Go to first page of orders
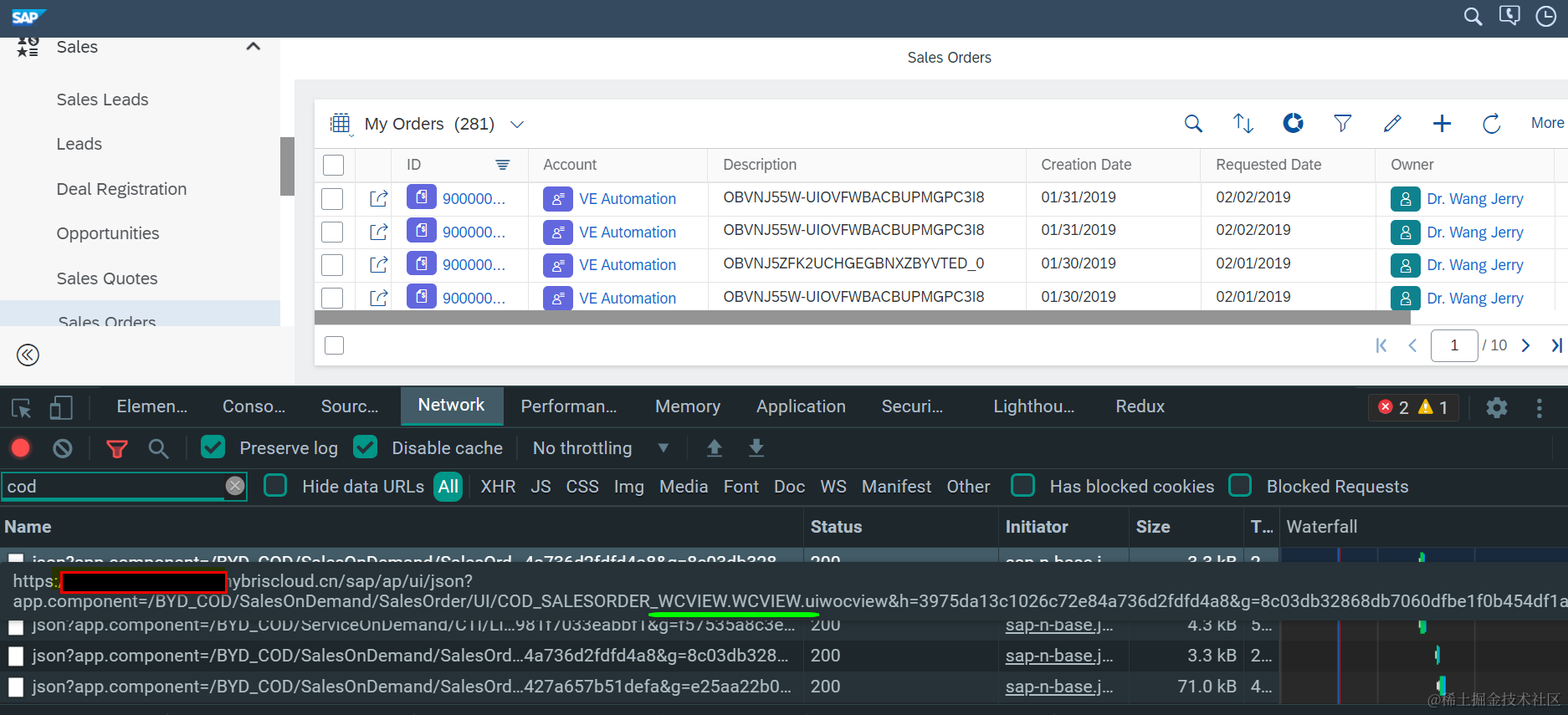This screenshot has width=1568, height=715. tap(1381, 345)
